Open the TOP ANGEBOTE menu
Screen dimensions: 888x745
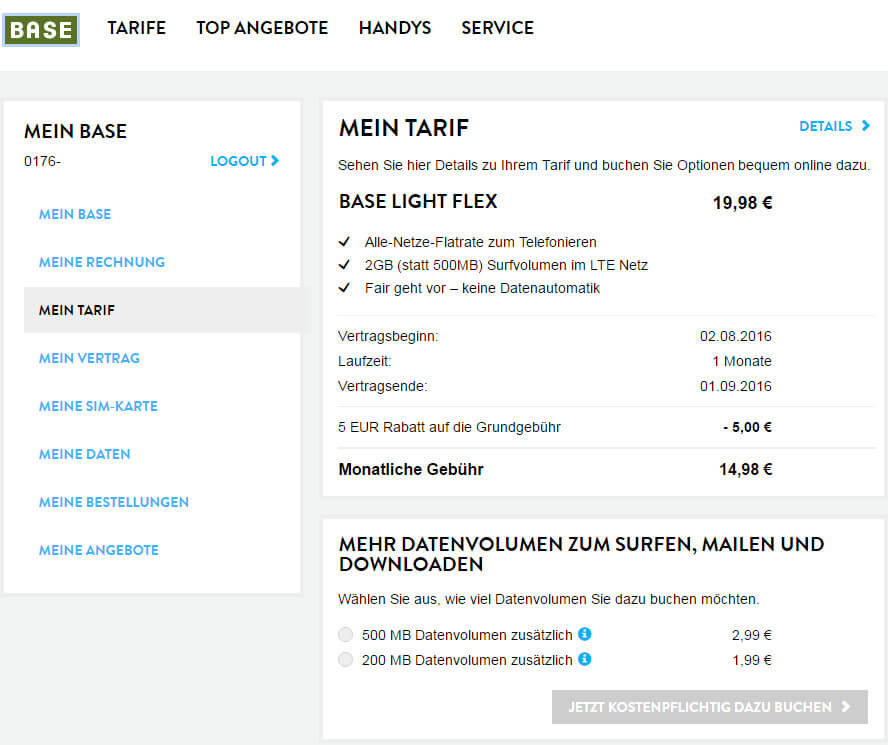[x=262, y=28]
